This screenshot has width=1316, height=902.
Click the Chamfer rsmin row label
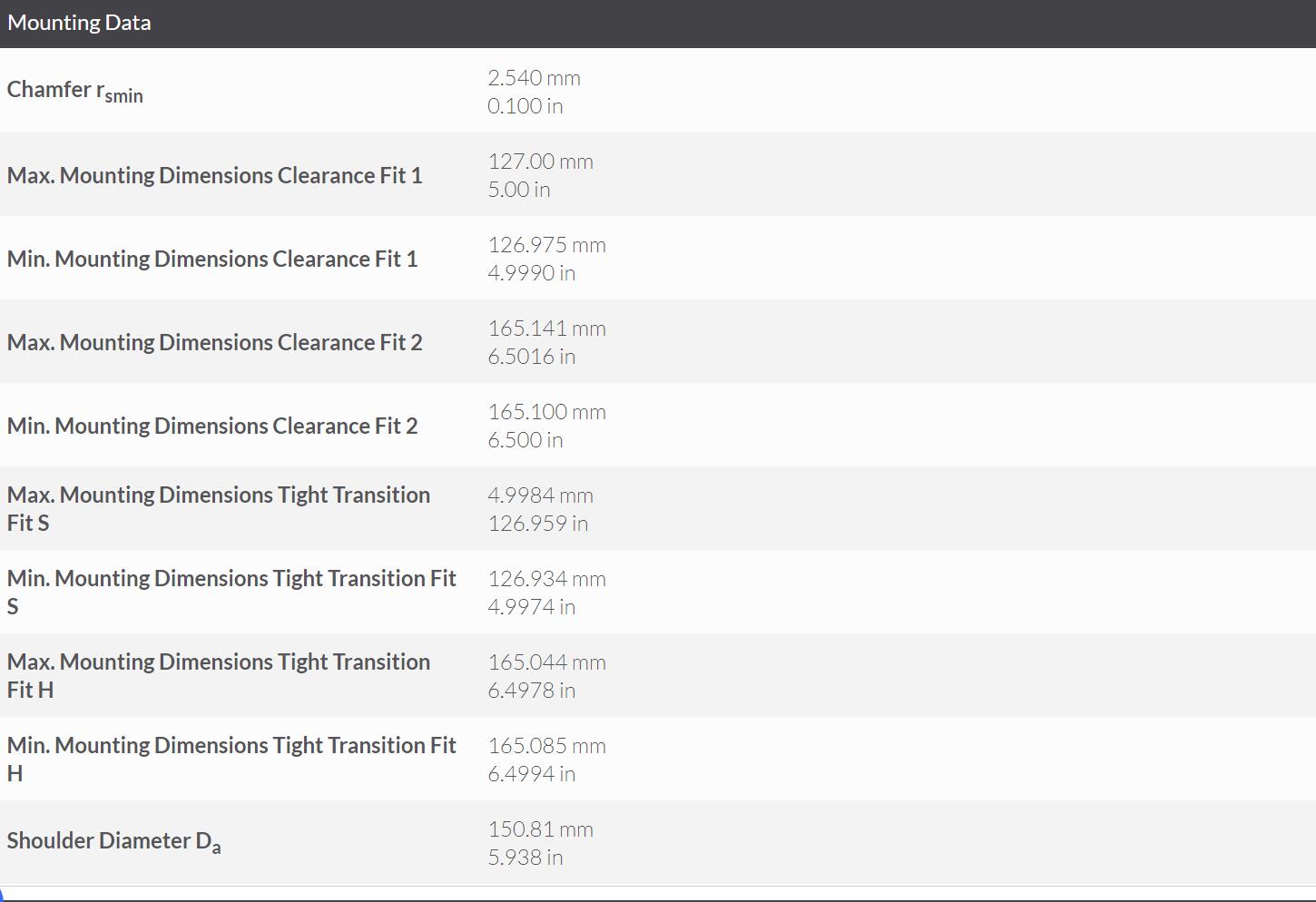point(75,91)
